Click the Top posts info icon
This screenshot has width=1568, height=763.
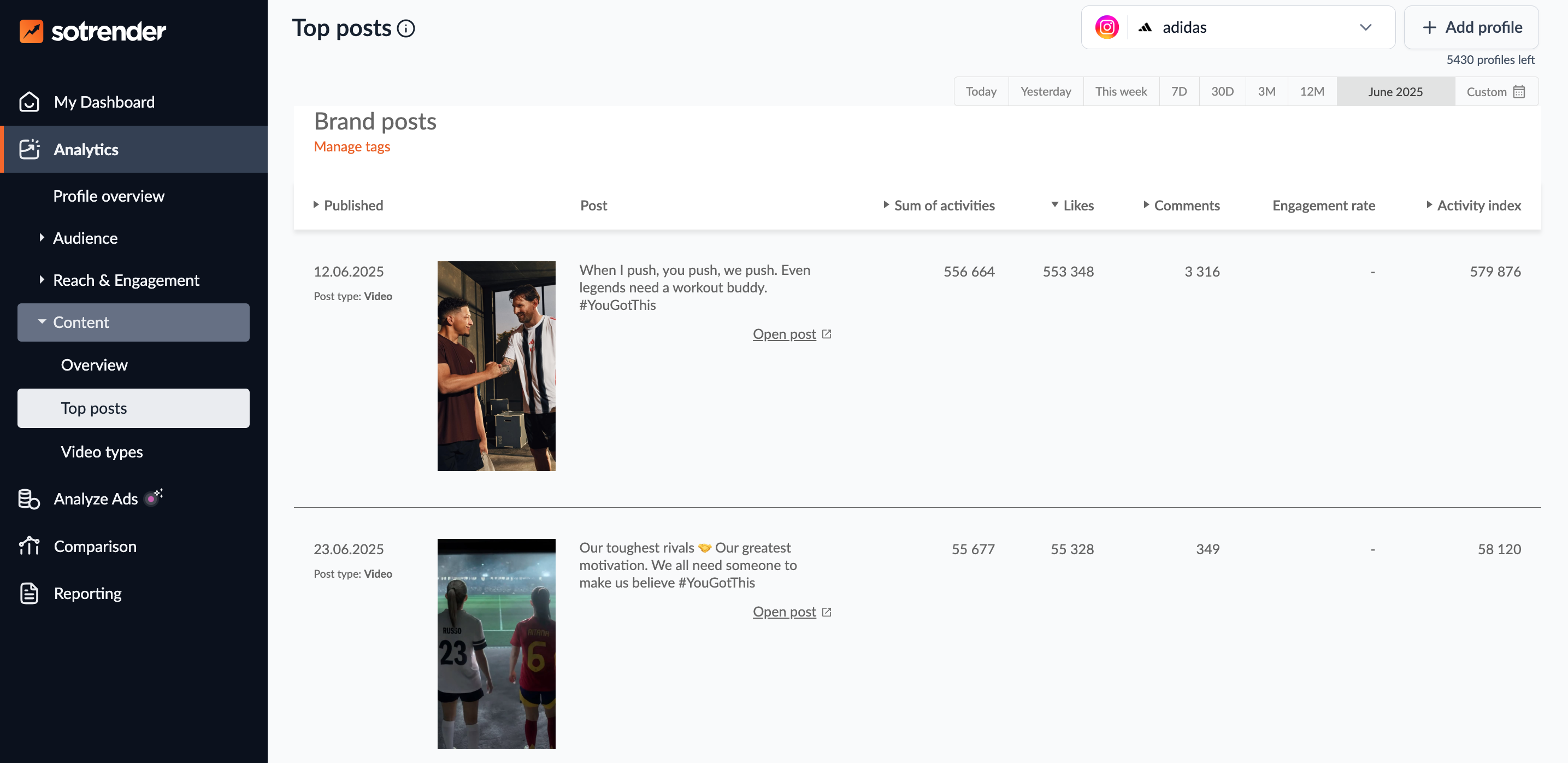pyautogui.click(x=406, y=28)
